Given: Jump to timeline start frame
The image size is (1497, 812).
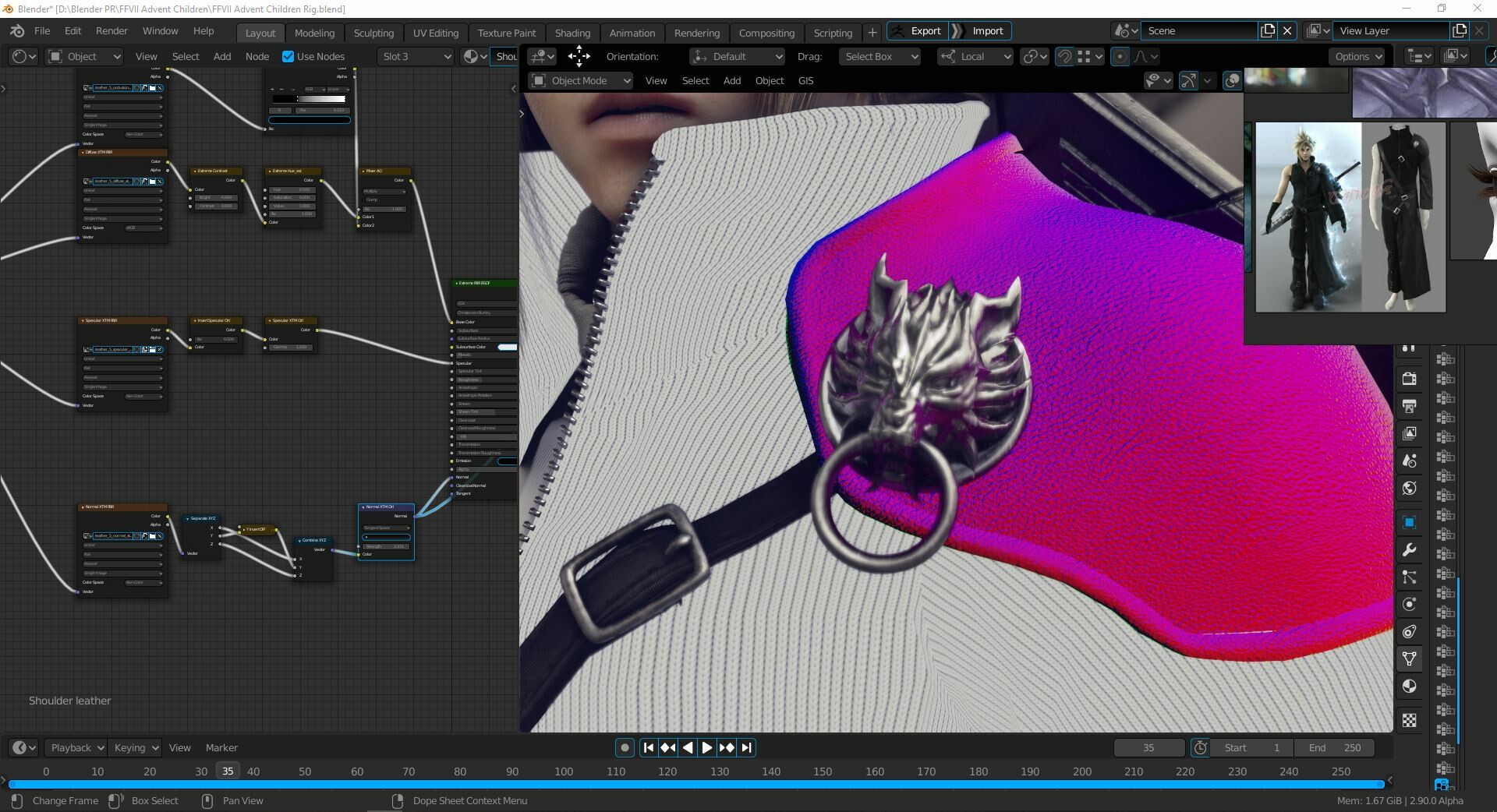Looking at the screenshot, I should point(649,747).
